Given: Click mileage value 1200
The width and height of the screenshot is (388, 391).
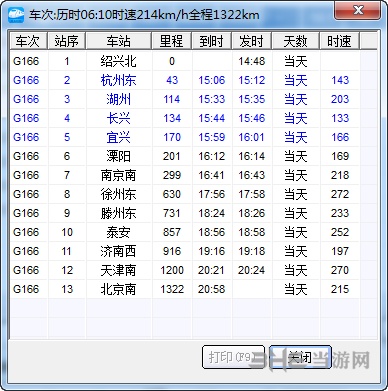Looking at the screenshot, I should (x=172, y=270).
